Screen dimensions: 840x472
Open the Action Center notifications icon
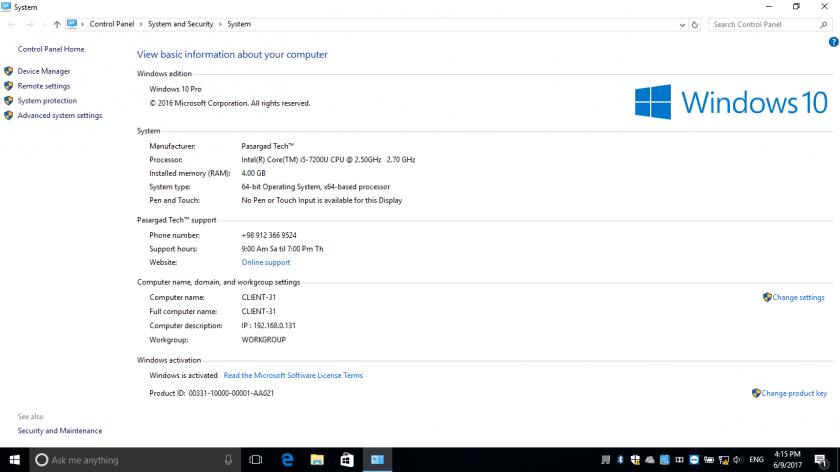pos(819,460)
